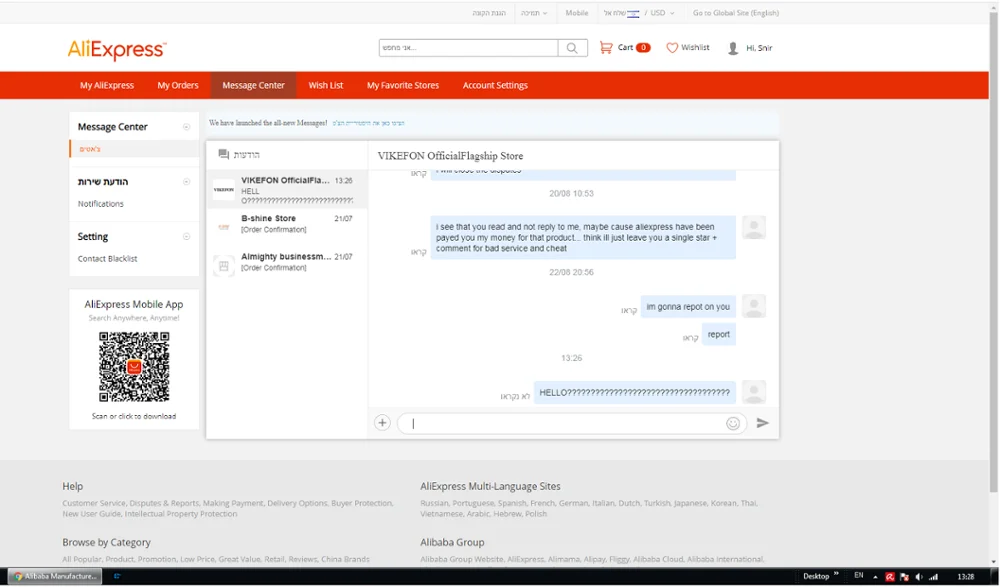Open the Account Settings tab

pos(496,85)
